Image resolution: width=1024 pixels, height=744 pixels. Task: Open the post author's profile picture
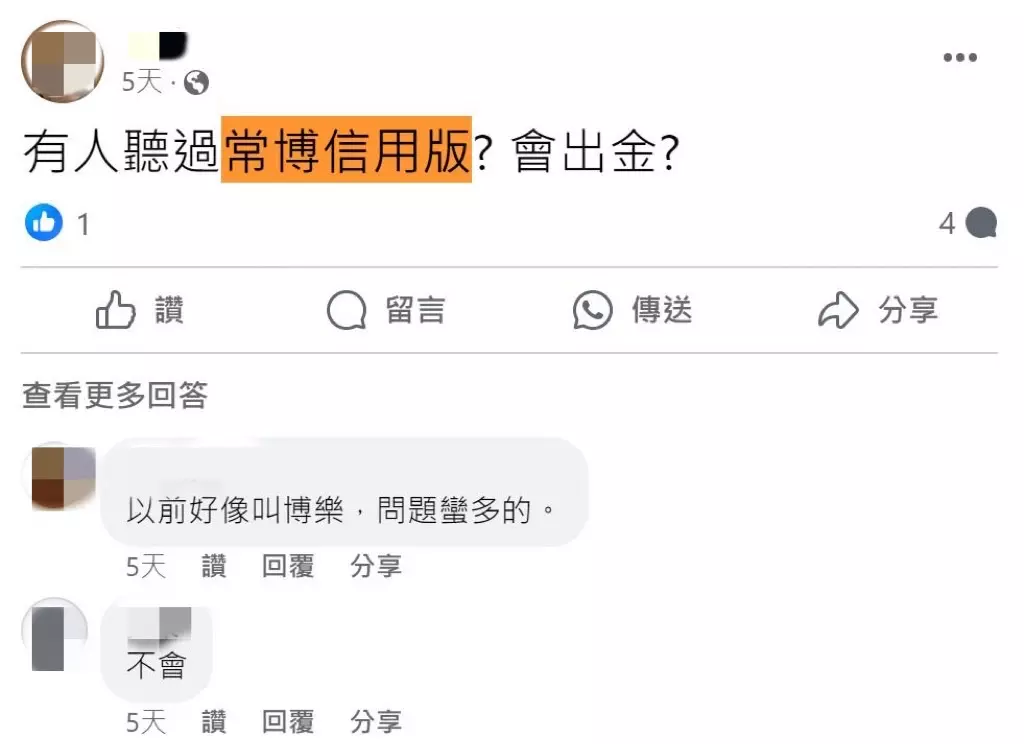[x=62, y=61]
